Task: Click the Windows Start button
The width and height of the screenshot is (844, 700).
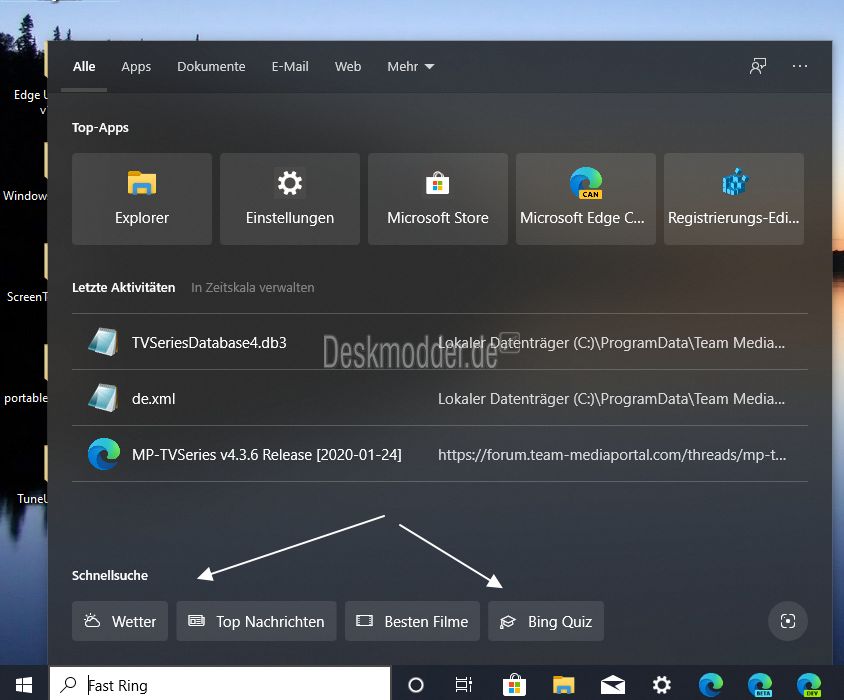Action: (x=24, y=685)
